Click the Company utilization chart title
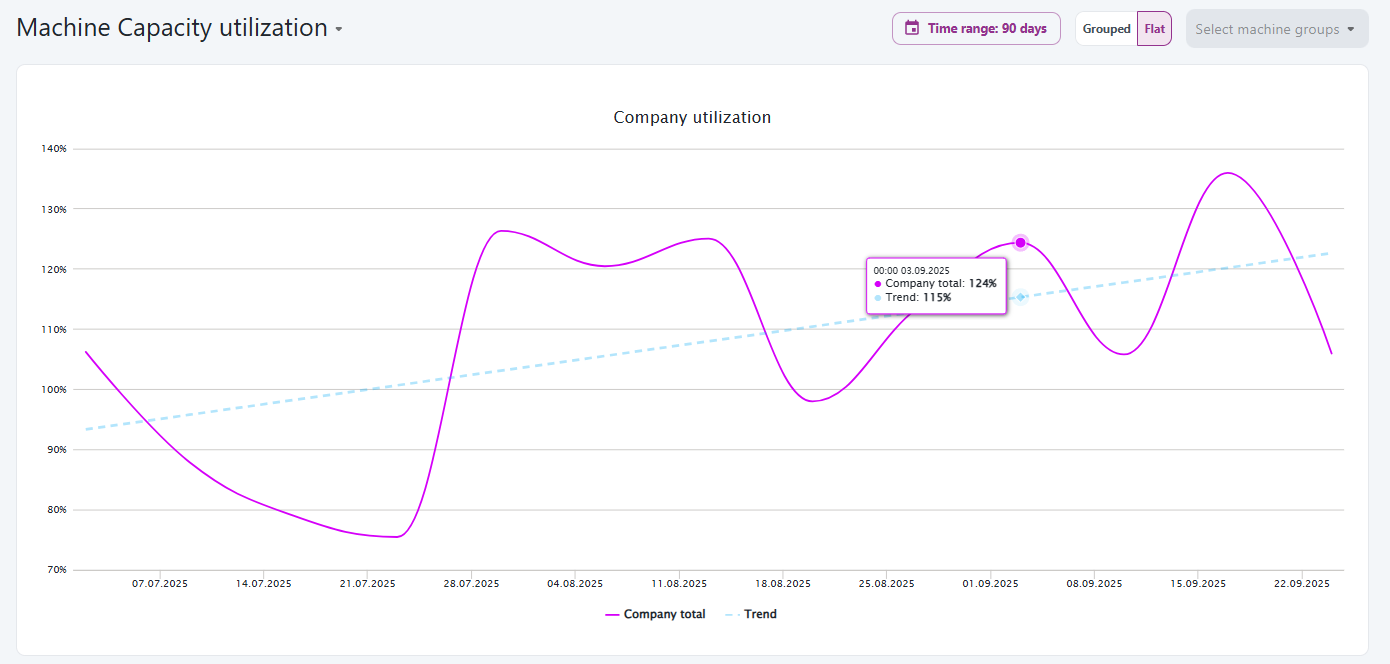Viewport: 1390px width, 664px height. tap(692, 117)
